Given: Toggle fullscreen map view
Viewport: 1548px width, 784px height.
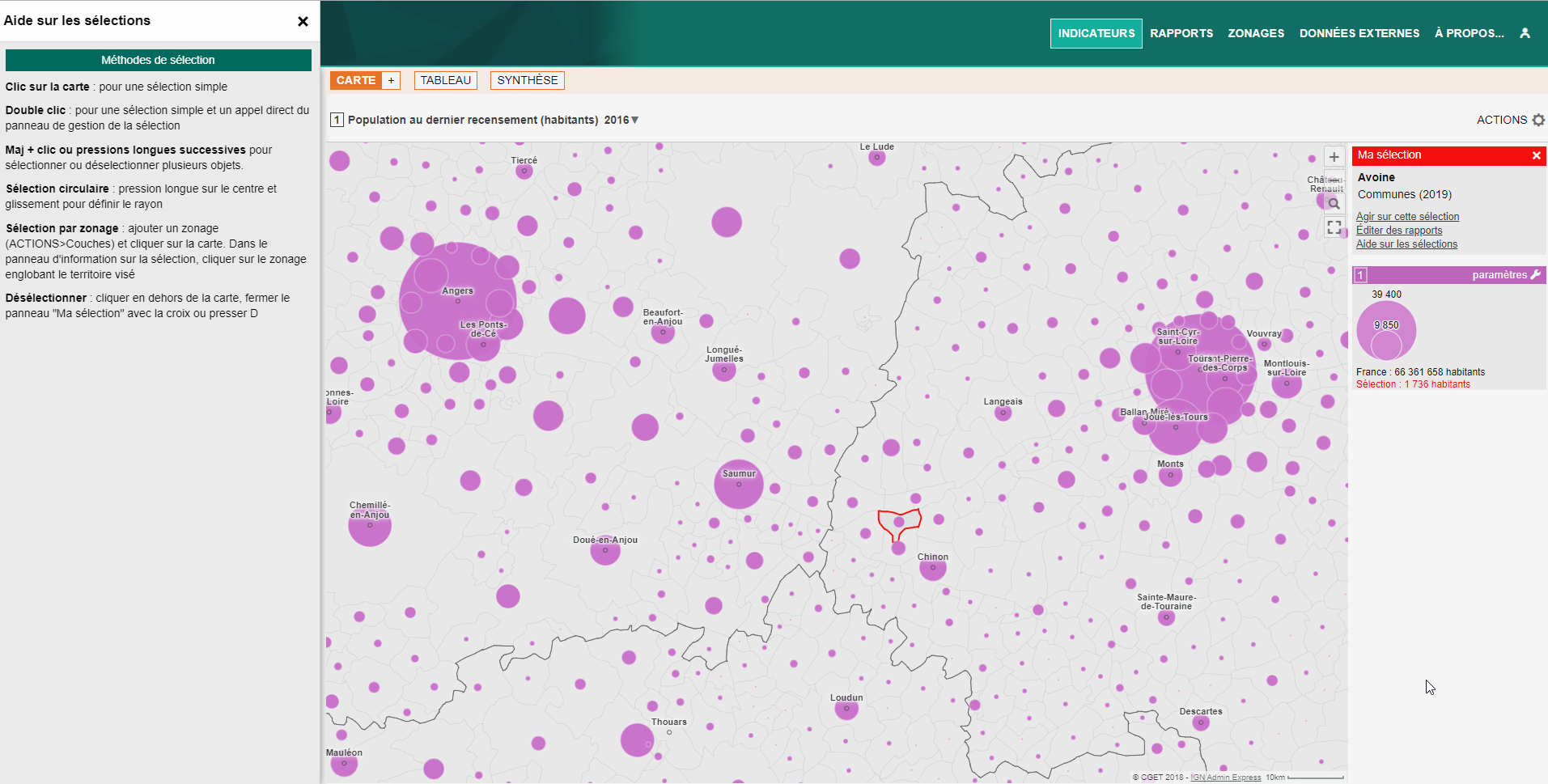Looking at the screenshot, I should (1334, 227).
